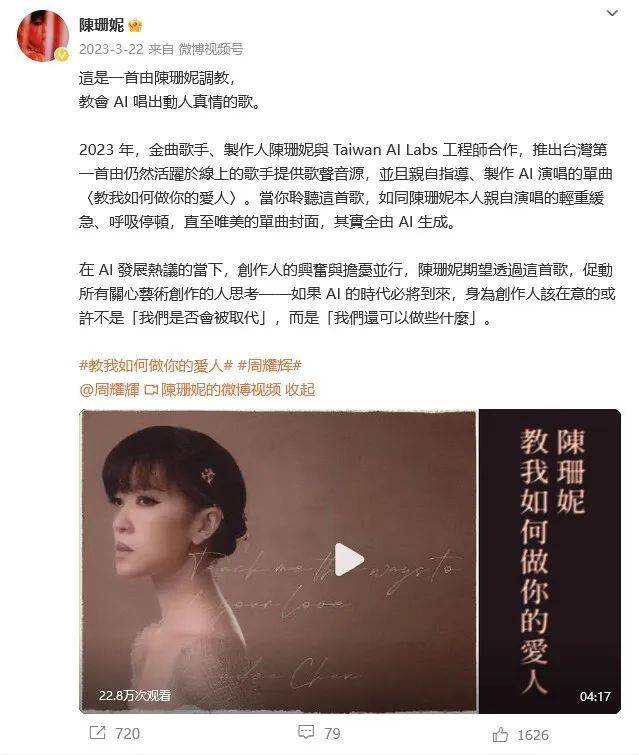
Task: Collapse post text with 收起
Action: point(300,390)
